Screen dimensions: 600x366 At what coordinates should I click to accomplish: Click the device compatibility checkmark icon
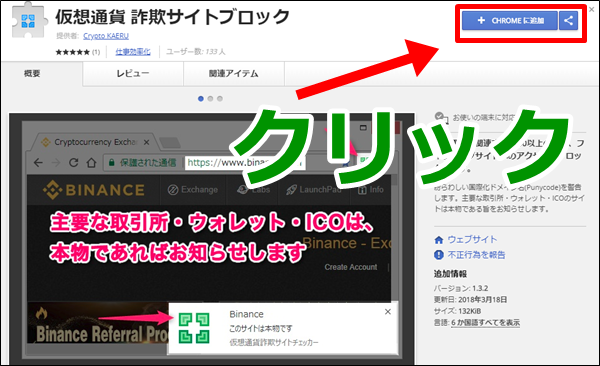click(440, 117)
